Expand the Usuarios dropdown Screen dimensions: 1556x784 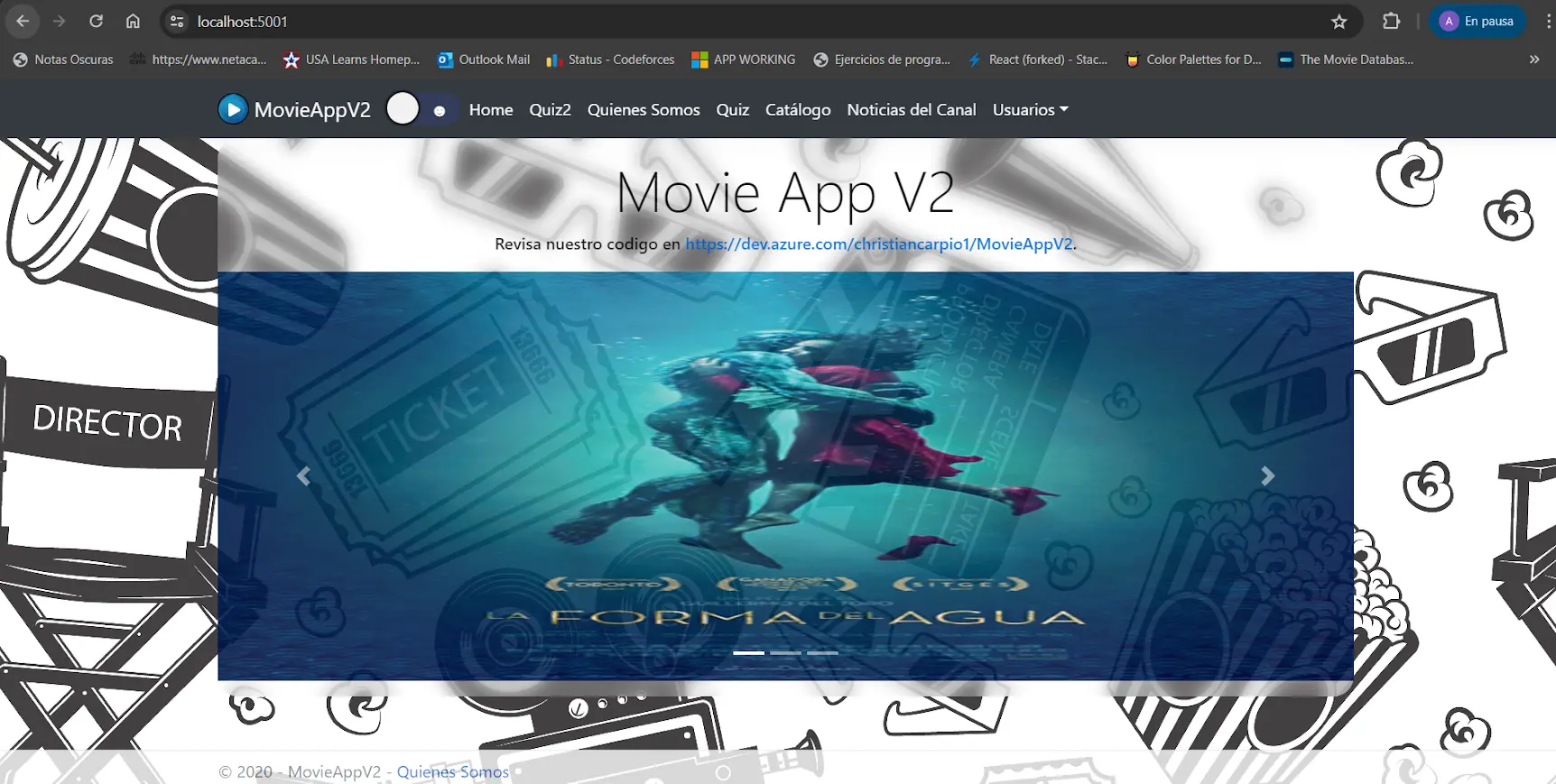tap(1031, 110)
